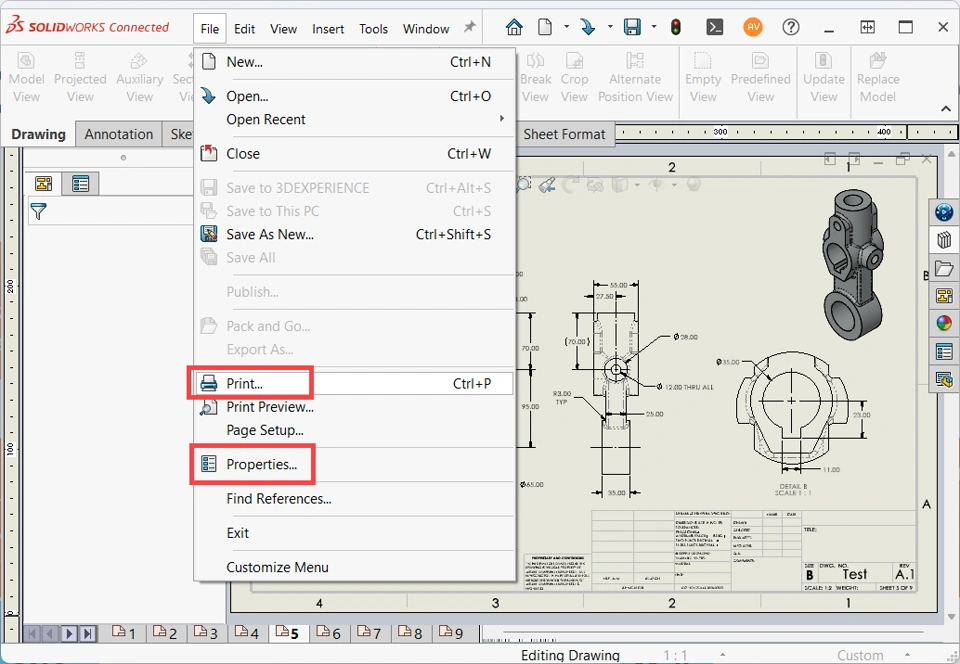Jump to last sheet with the navigation arrow

tap(88, 633)
